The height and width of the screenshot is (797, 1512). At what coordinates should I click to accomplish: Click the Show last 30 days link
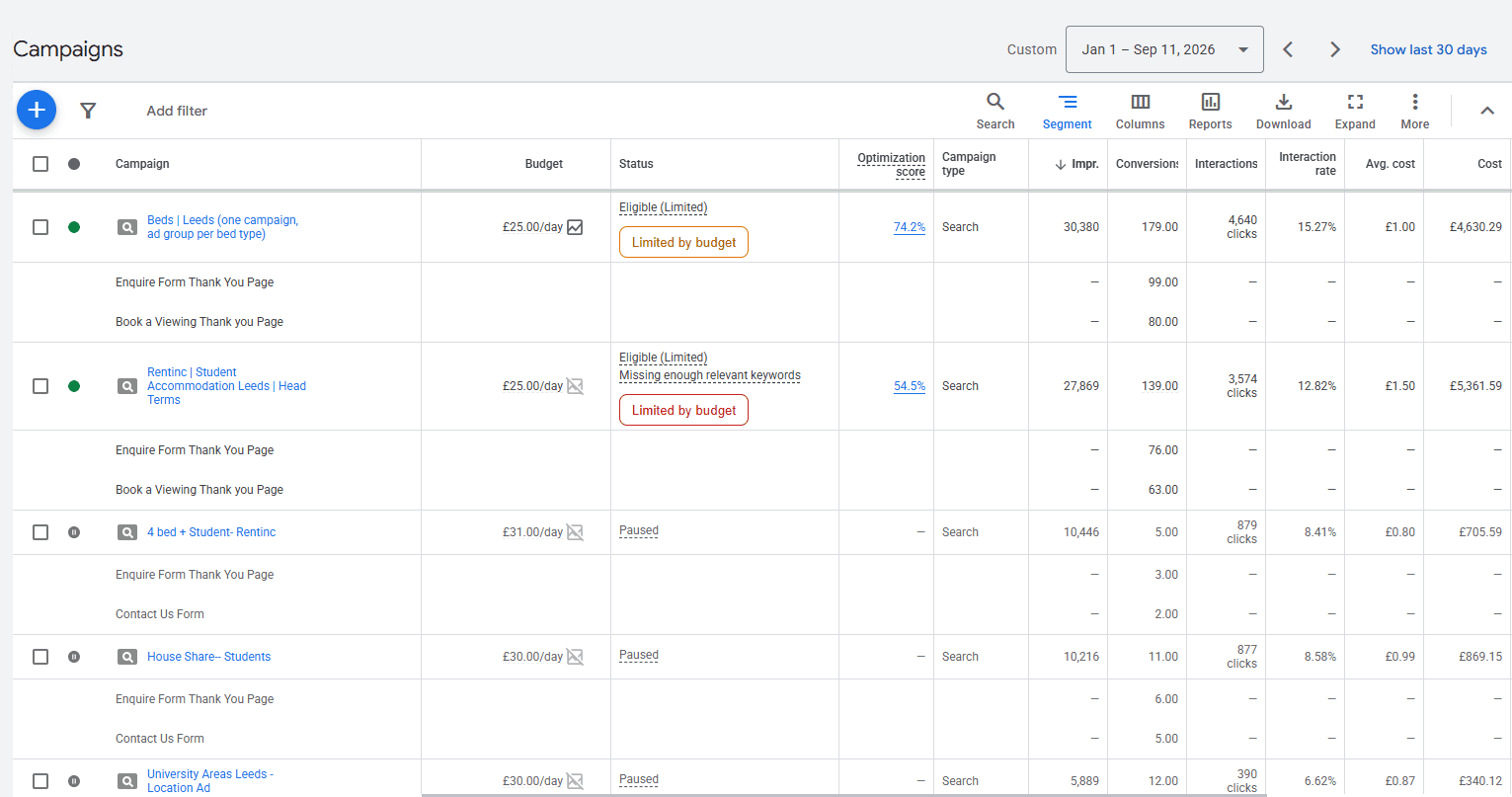click(x=1428, y=49)
